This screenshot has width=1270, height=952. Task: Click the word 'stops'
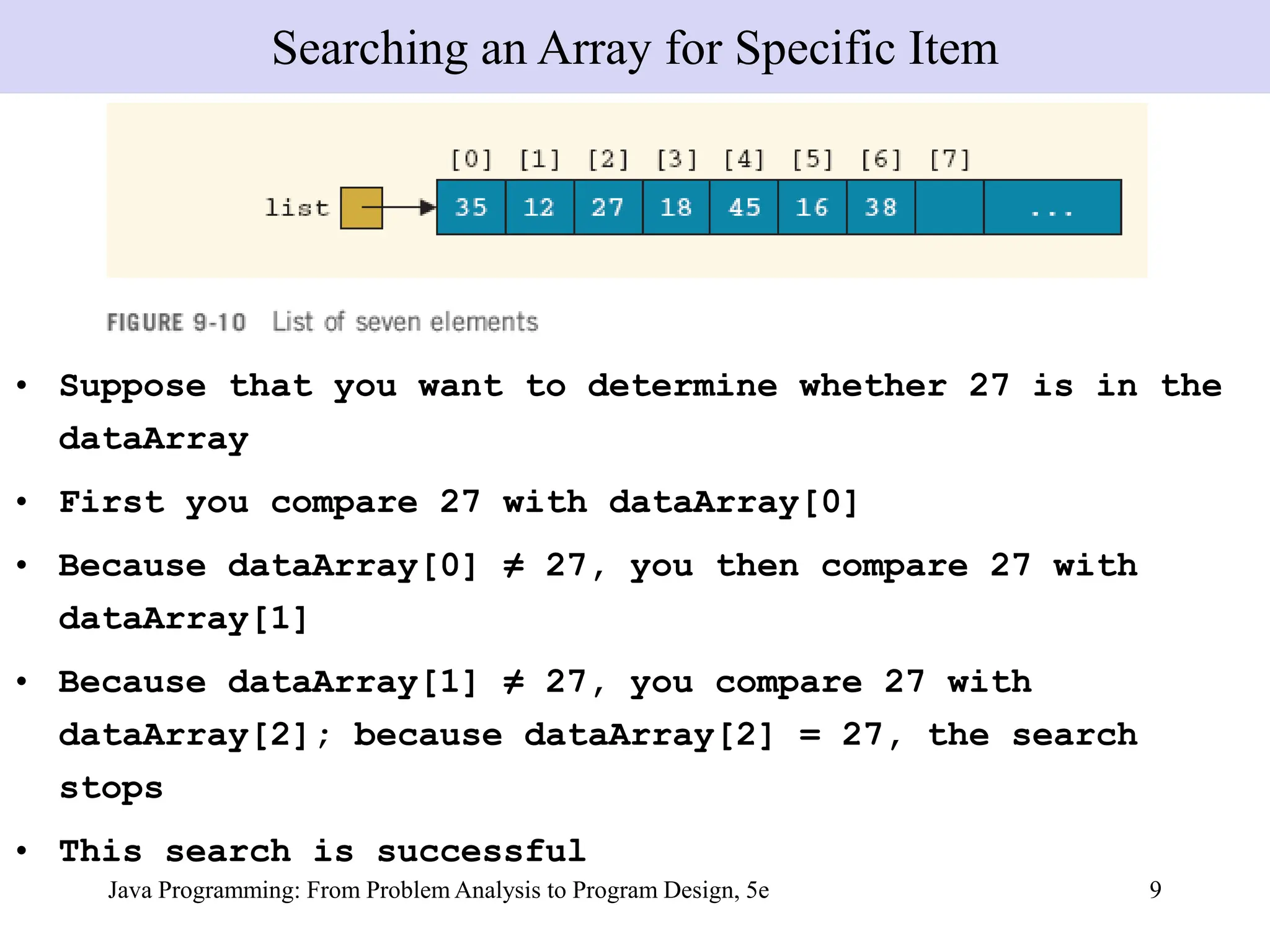tap(111, 789)
